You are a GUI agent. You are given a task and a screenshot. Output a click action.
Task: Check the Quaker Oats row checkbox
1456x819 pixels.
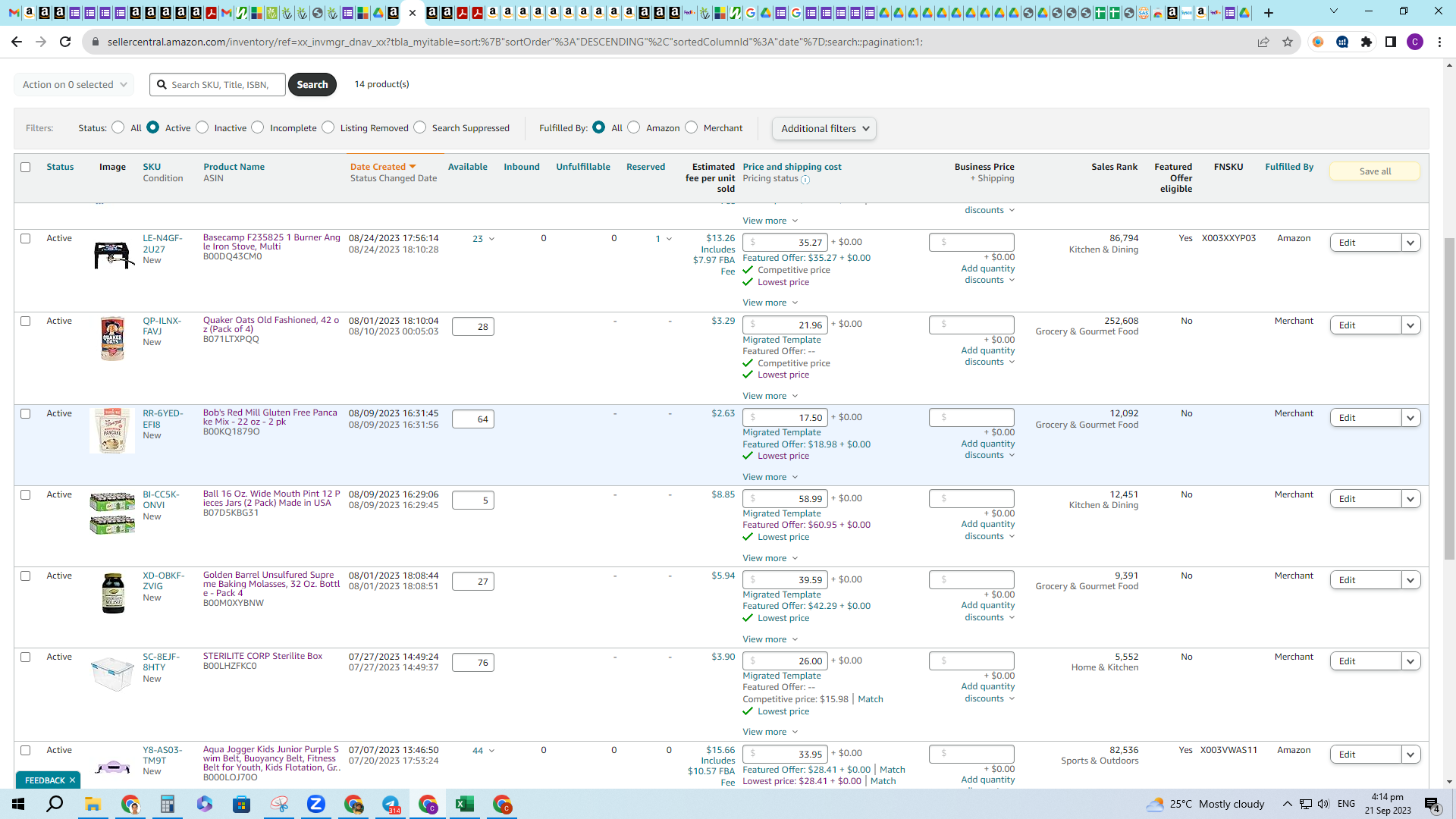26,321
